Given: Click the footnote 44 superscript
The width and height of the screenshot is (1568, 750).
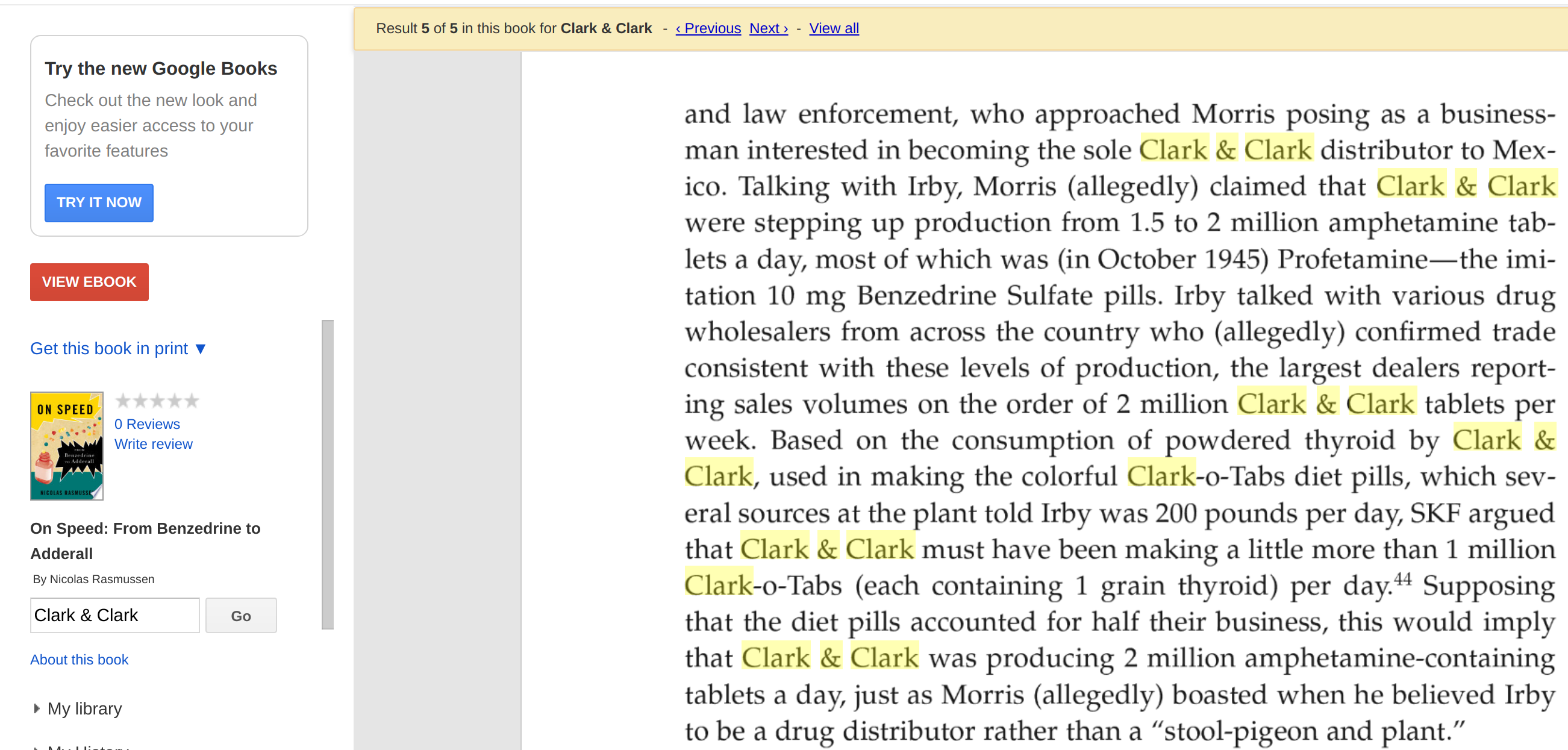Looking at the screenshot, I should click(1402, 578).
